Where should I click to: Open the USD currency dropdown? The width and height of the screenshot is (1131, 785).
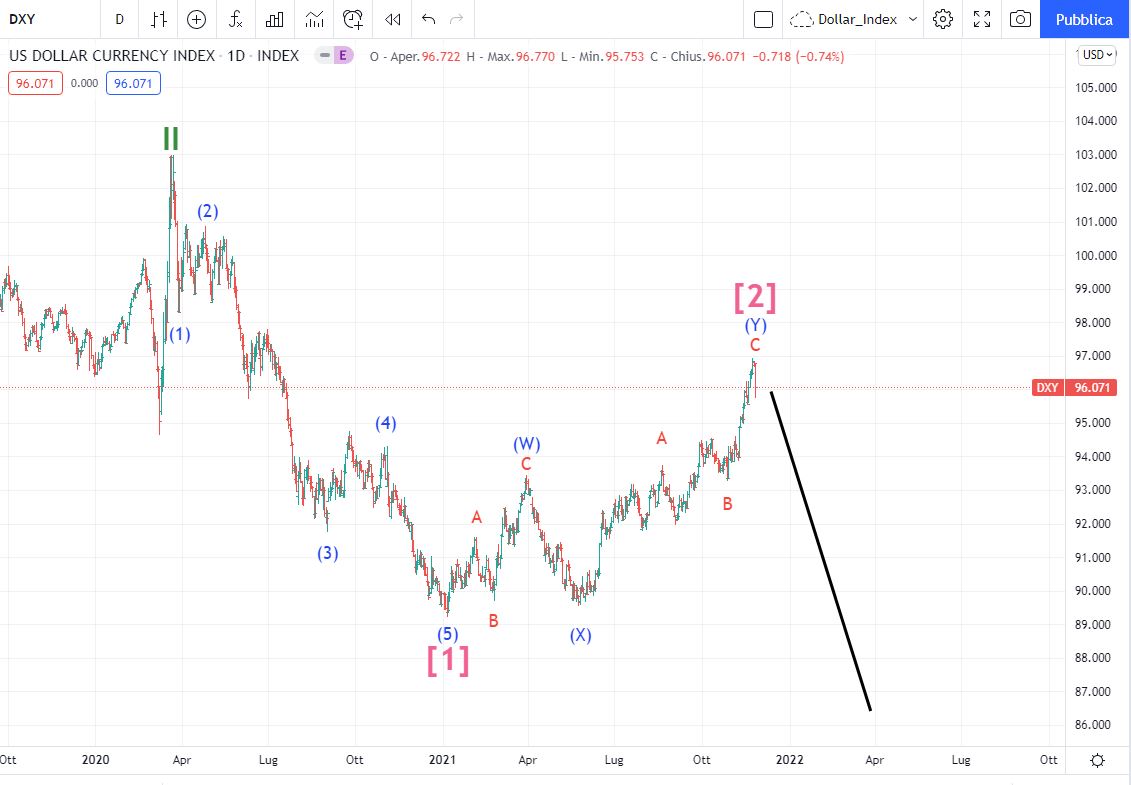(1097, 55)
